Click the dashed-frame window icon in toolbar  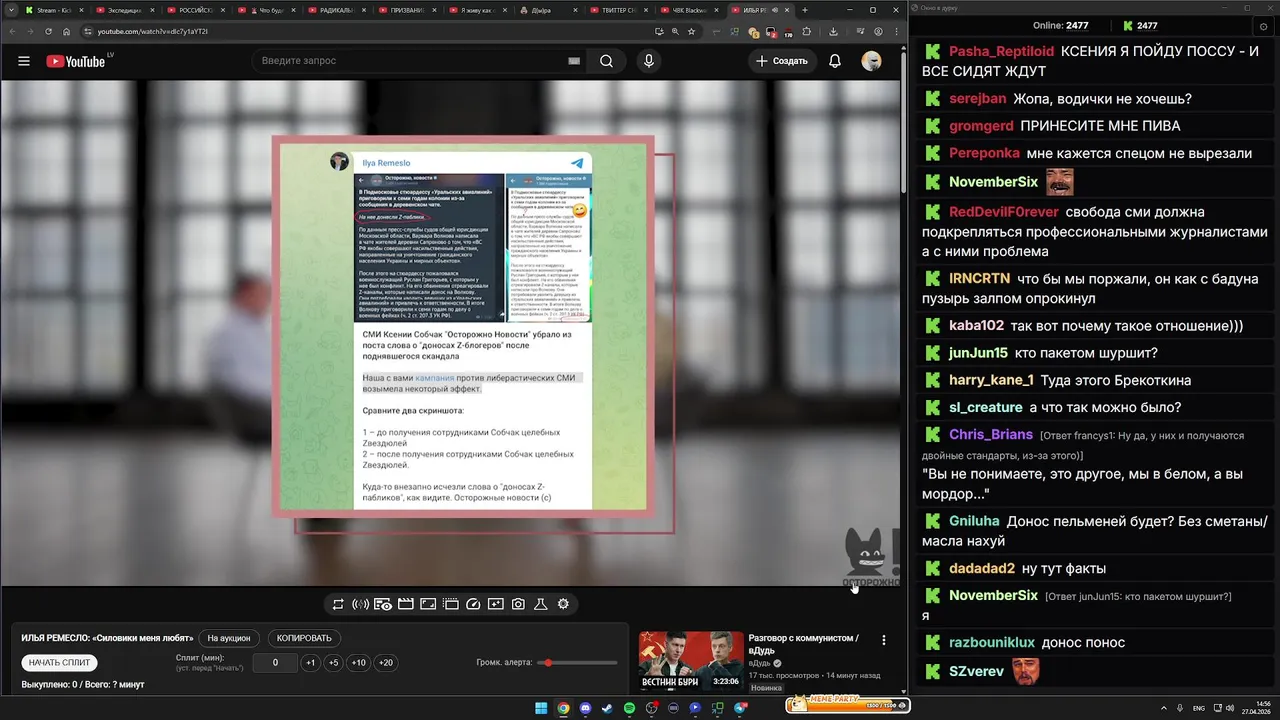click(451, 604)
